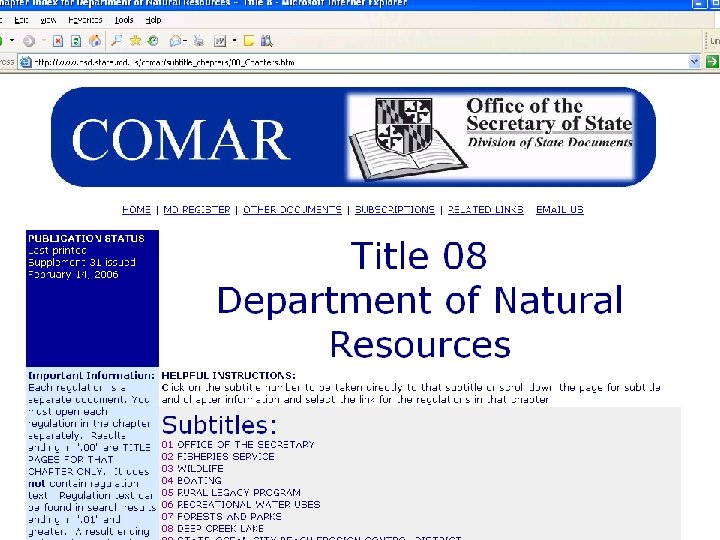720x540 pixels.
Task: Click the HOME navigation link
Action: (x=136, y=210)
